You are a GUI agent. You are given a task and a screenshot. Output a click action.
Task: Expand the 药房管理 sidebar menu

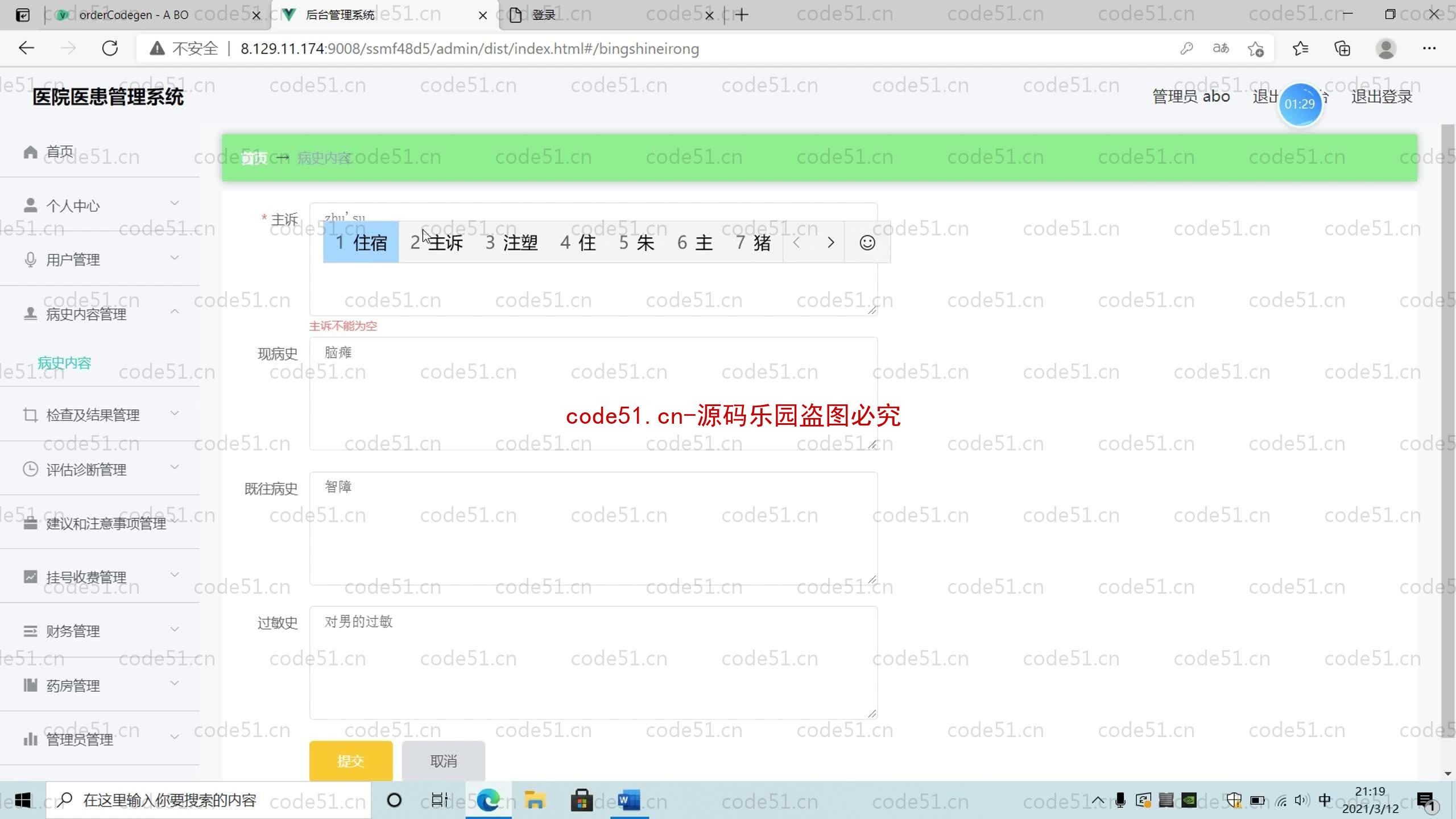tap(100, 685)
